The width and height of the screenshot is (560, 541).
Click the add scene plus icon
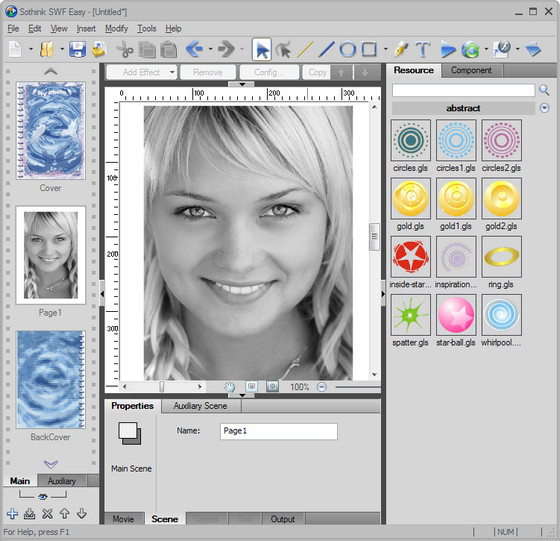(x=12, y=514)
